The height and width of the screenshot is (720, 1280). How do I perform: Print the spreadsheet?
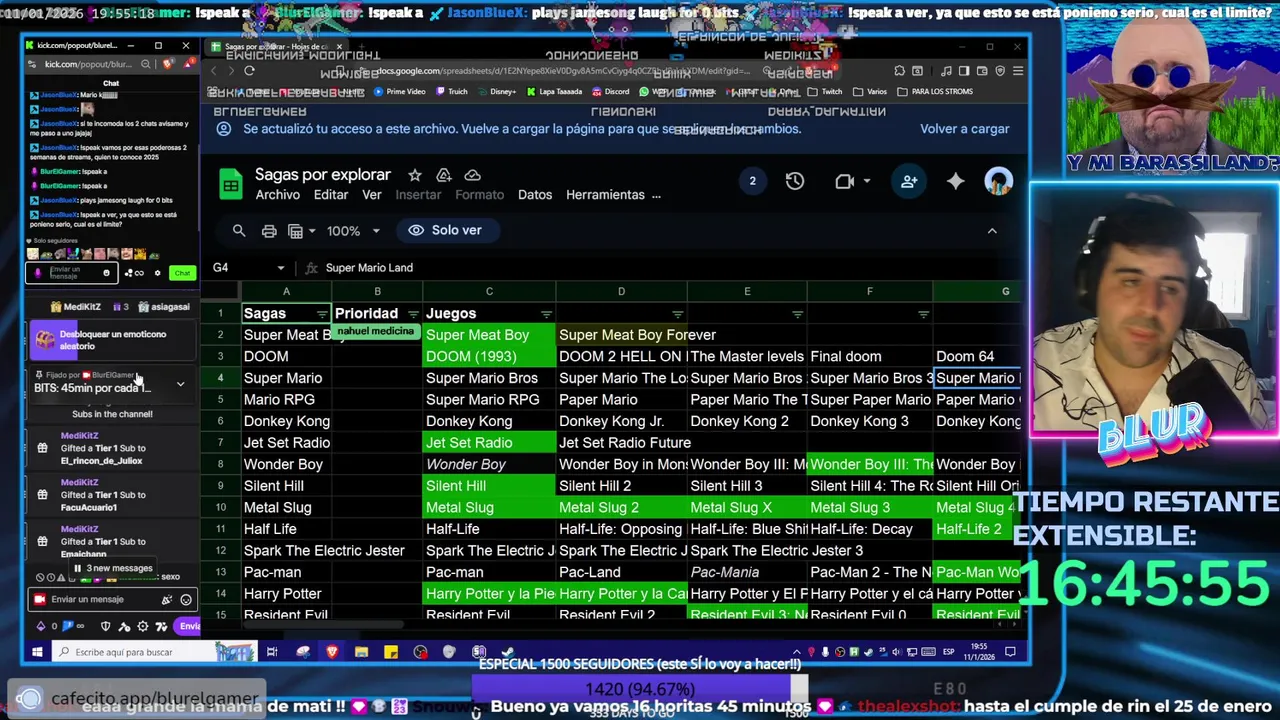point(269,231)
